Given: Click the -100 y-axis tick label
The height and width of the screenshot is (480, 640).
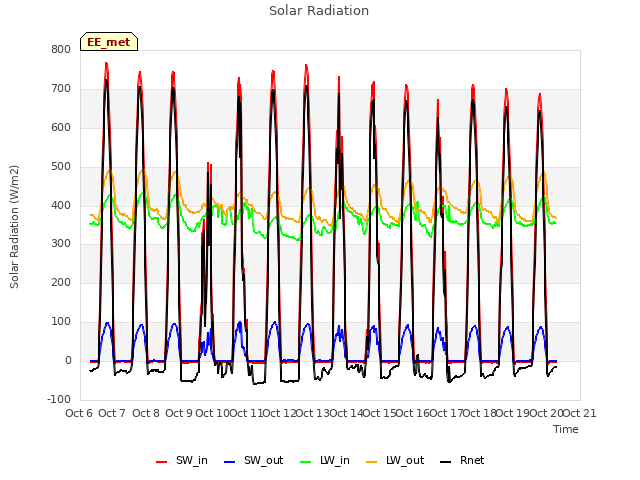Looking at the screenshot, I should 59,400.
